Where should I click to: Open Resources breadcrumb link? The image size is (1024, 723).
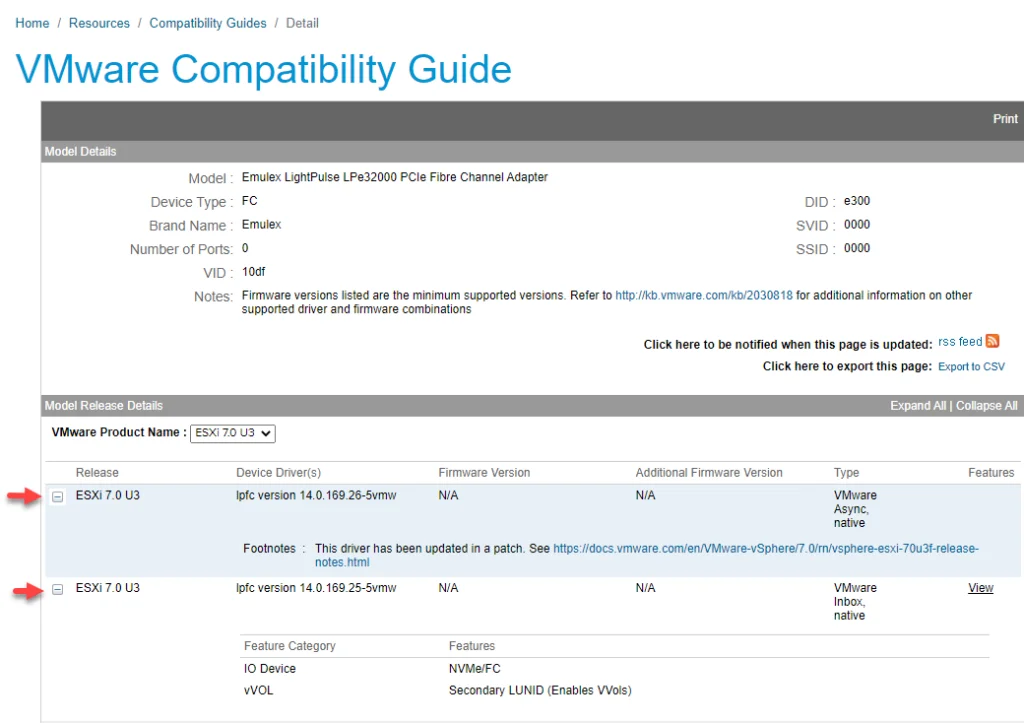[x=99, y=24]
